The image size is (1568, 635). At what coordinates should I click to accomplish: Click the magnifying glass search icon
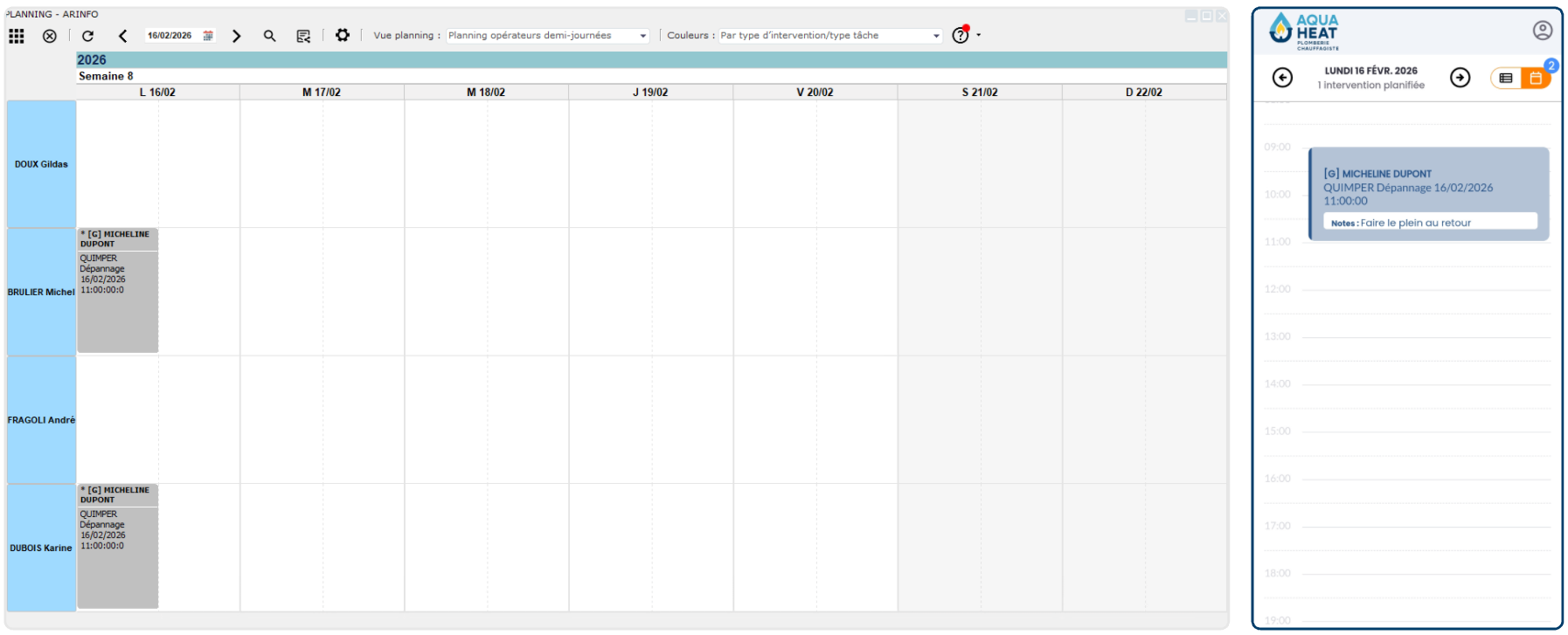click(x=269, y=36)
